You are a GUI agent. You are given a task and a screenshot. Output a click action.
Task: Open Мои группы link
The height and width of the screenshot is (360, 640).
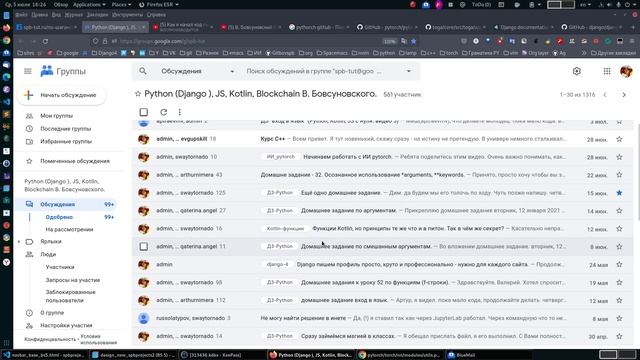(56, 116)
